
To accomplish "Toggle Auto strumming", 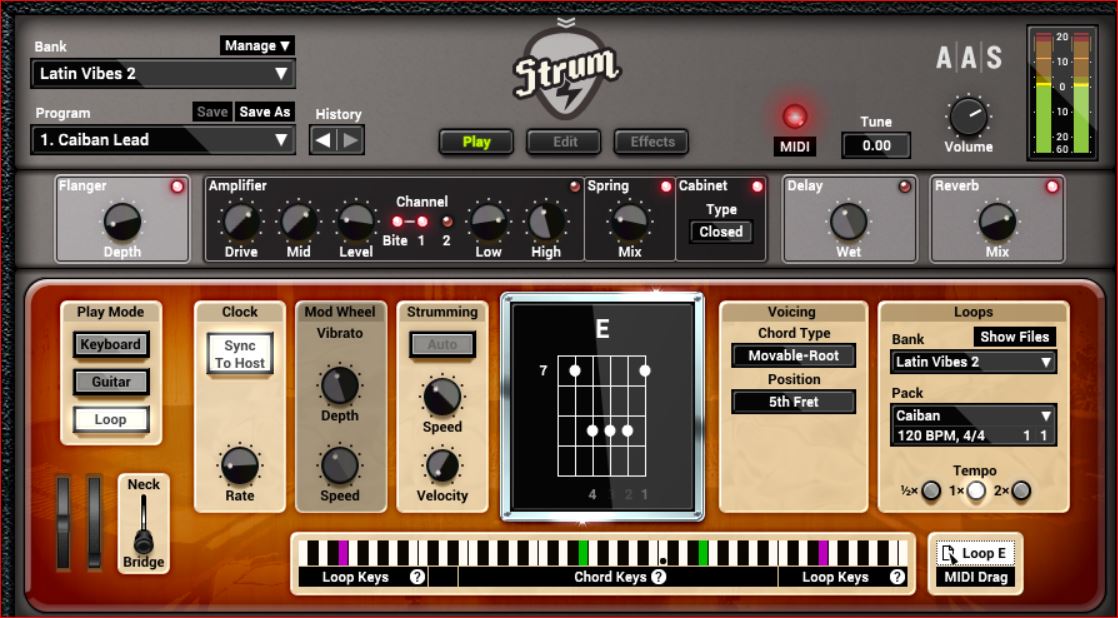I will point(442,345).
